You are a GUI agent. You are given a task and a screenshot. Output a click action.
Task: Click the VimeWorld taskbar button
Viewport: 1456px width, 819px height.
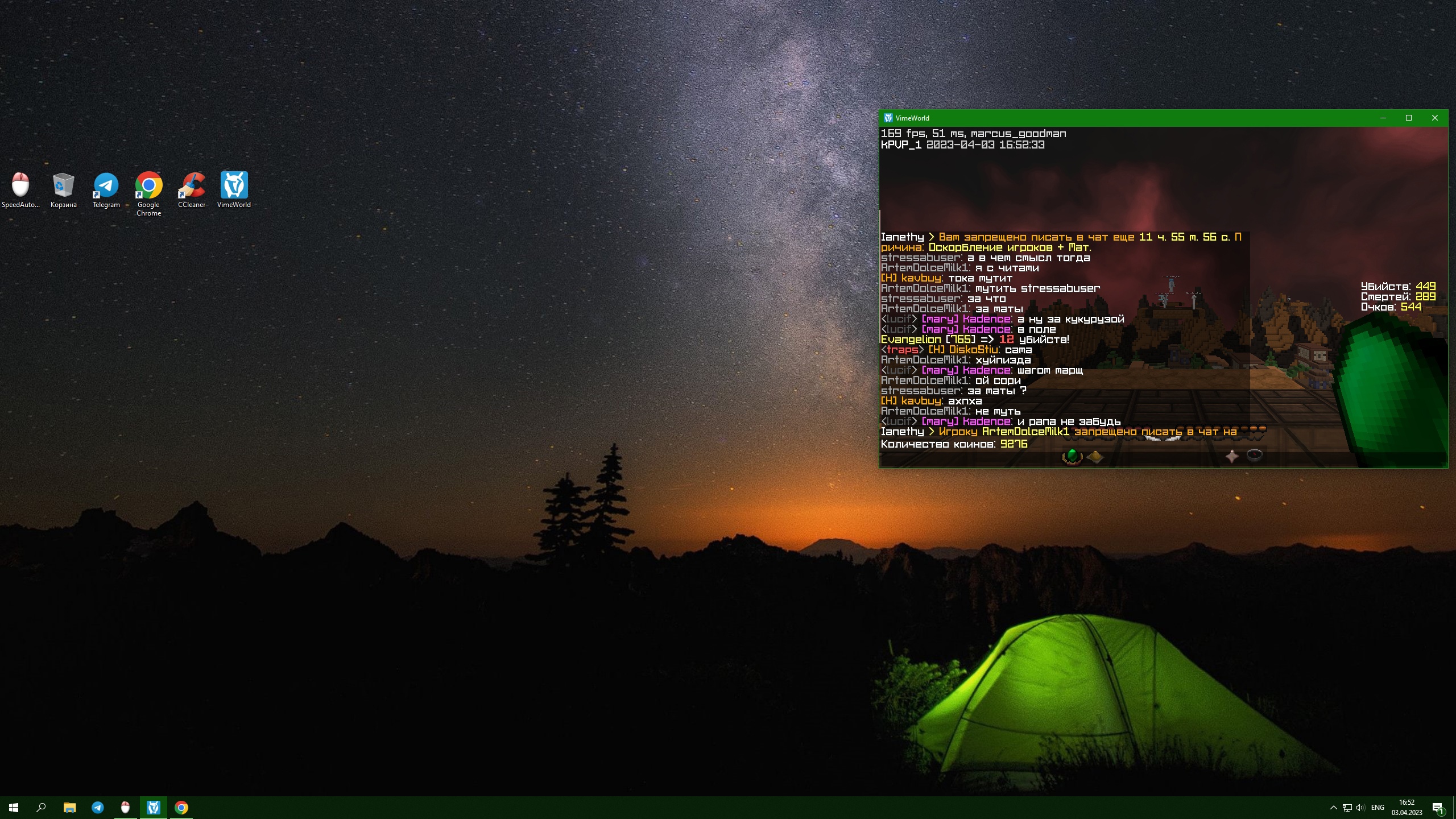click(x=154, y=807)
